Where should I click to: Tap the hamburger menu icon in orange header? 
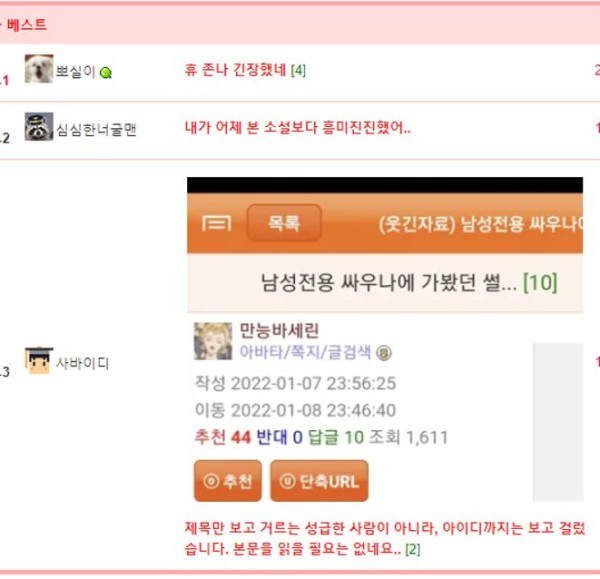pyautogui.click(x=217, y=223)
